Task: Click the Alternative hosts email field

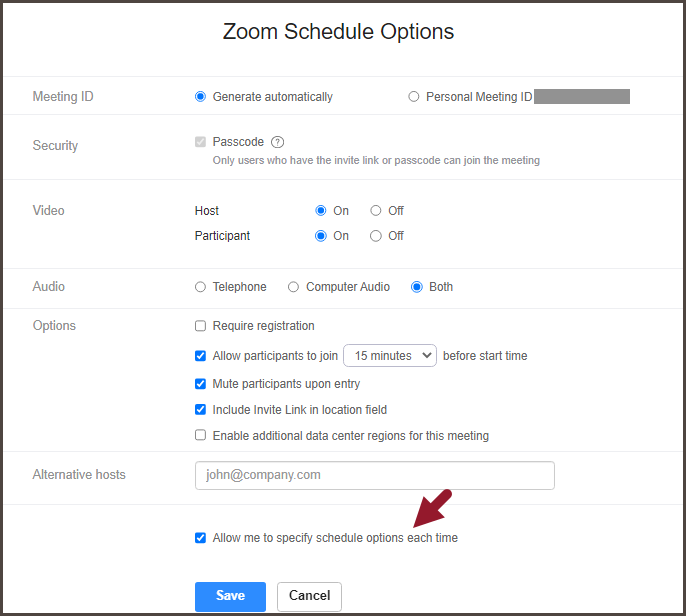Action: click(374, 475)
